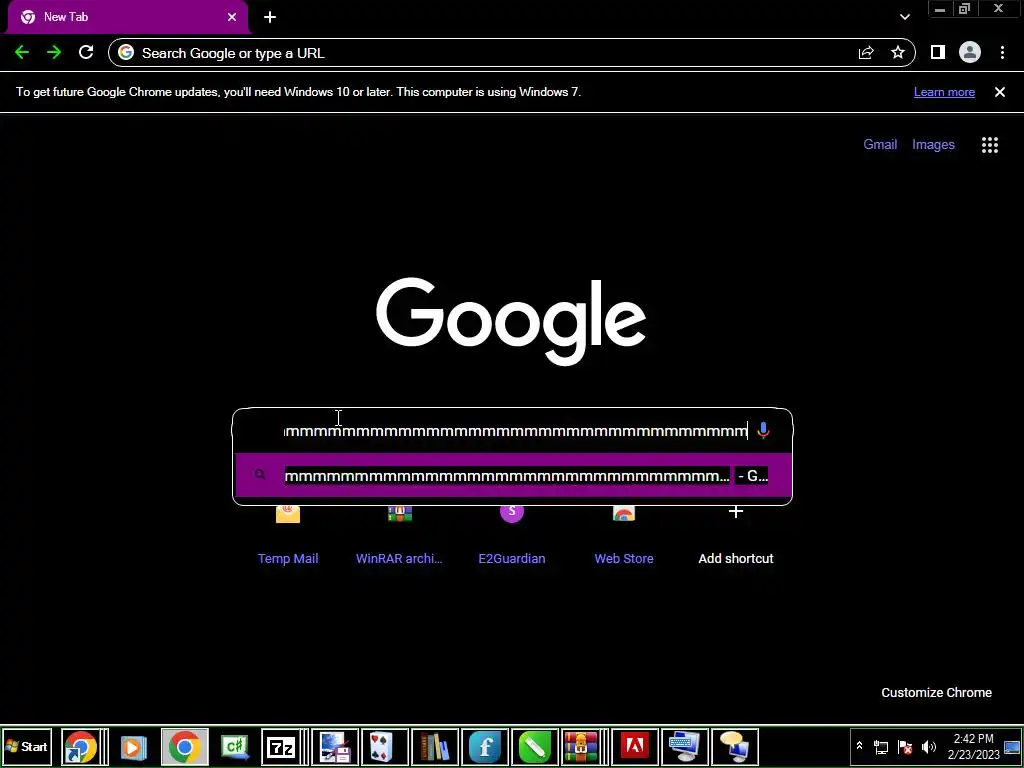Open the Chrome three-dot menu
The height and width of the screenshot is (768, 1024).
pos(1002,53)
